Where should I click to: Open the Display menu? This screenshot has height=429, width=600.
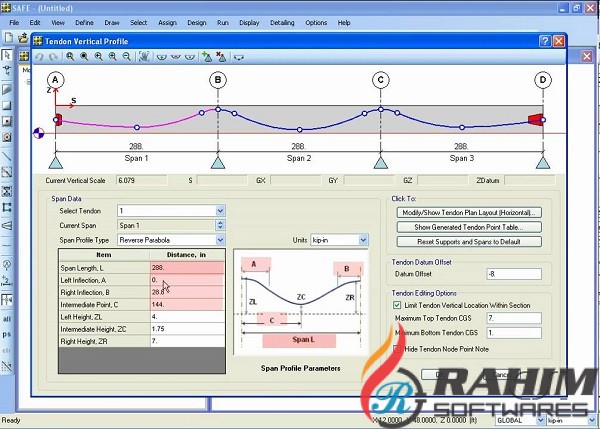(249, 23)
